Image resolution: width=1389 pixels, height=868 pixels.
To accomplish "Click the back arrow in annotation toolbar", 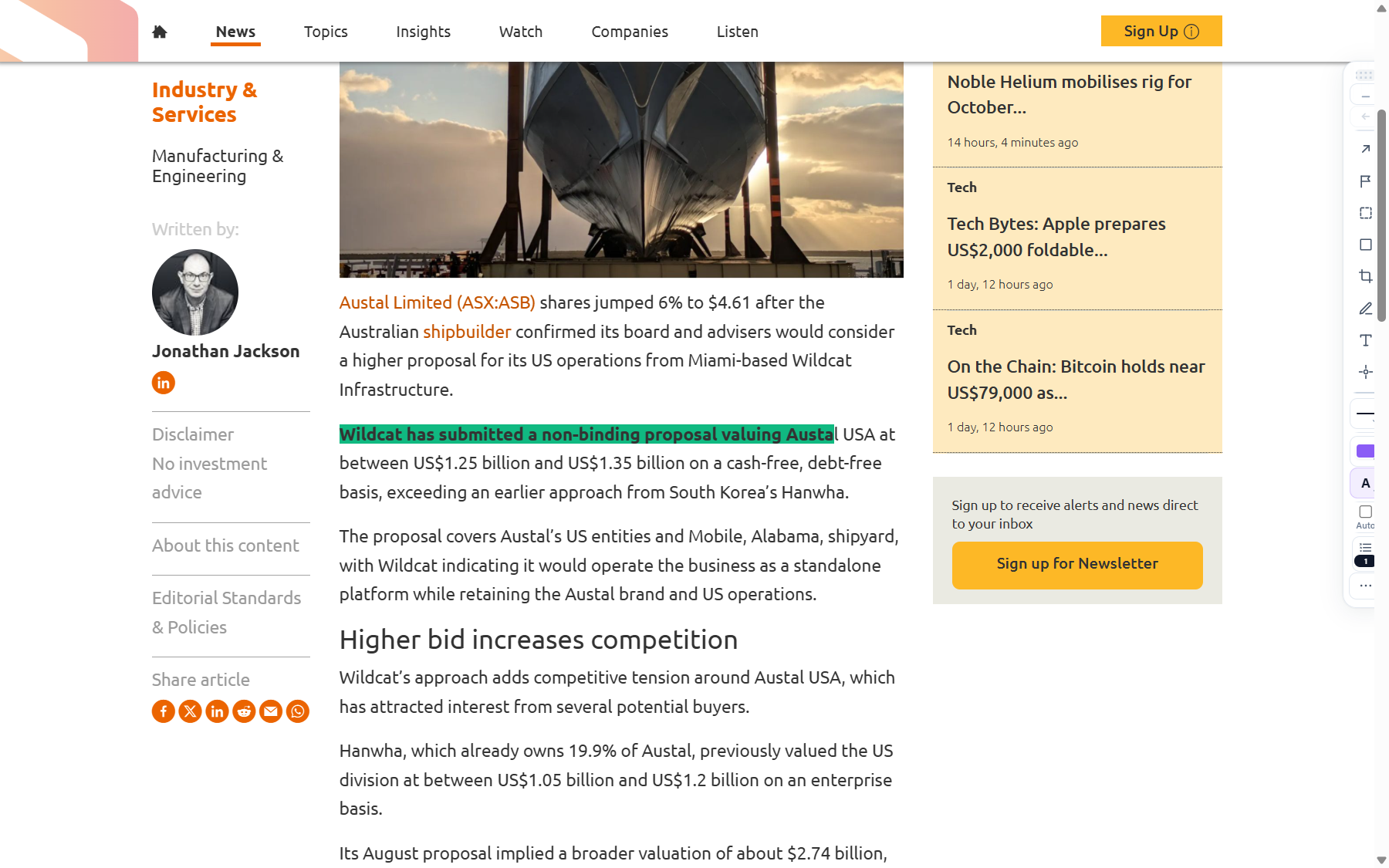I will coord(1365,117).
